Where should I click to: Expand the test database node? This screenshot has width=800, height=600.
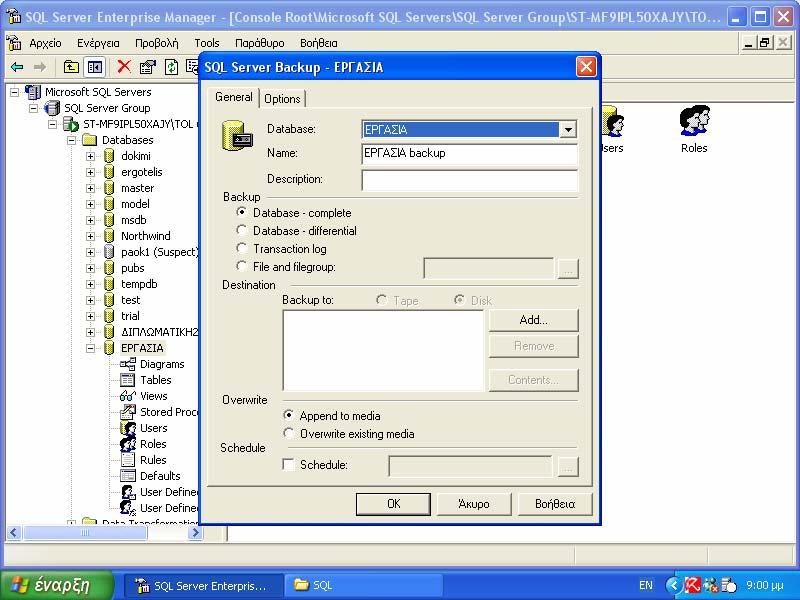tap(90, 300)
